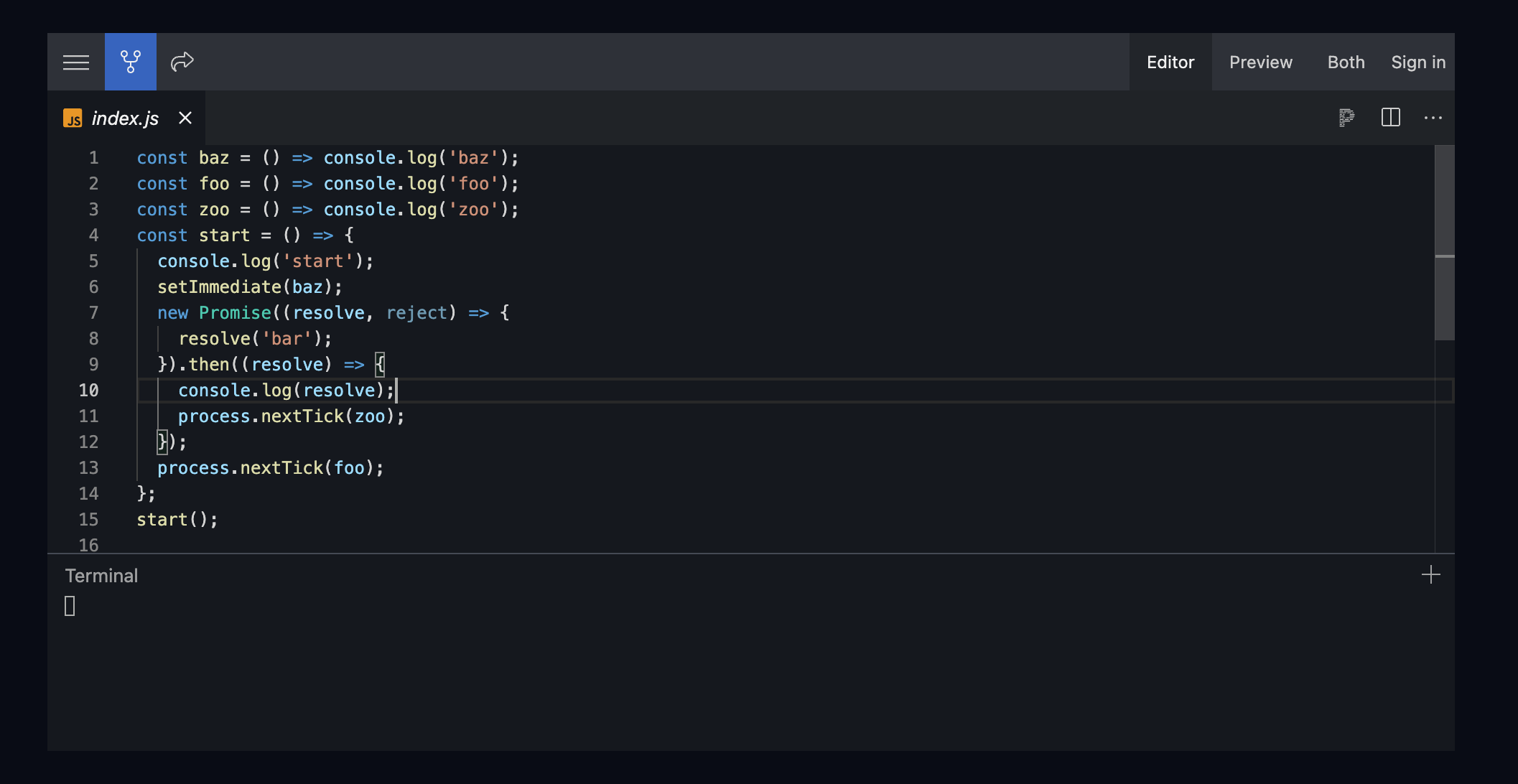Viewport: 1518px width, 784px height.
Task: Toggle back to Editor view
Action: click(1170, 62)
